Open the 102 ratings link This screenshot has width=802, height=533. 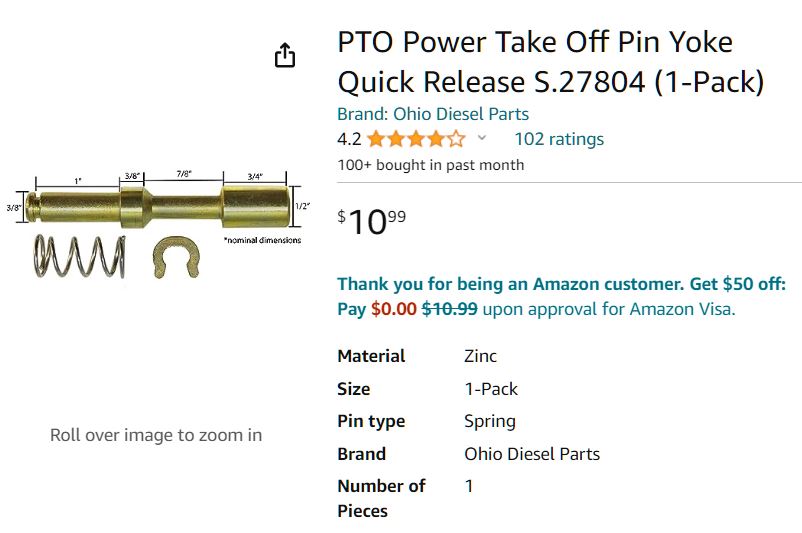558,139
